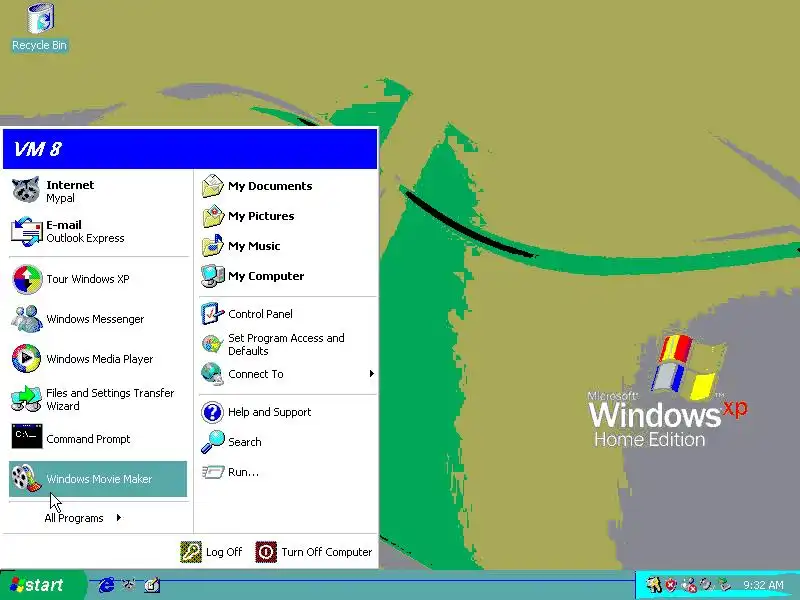Viewport: 800px width, 600px height.
Task: Click Recycle Bin label text
Action: click(x=39, y=45)
